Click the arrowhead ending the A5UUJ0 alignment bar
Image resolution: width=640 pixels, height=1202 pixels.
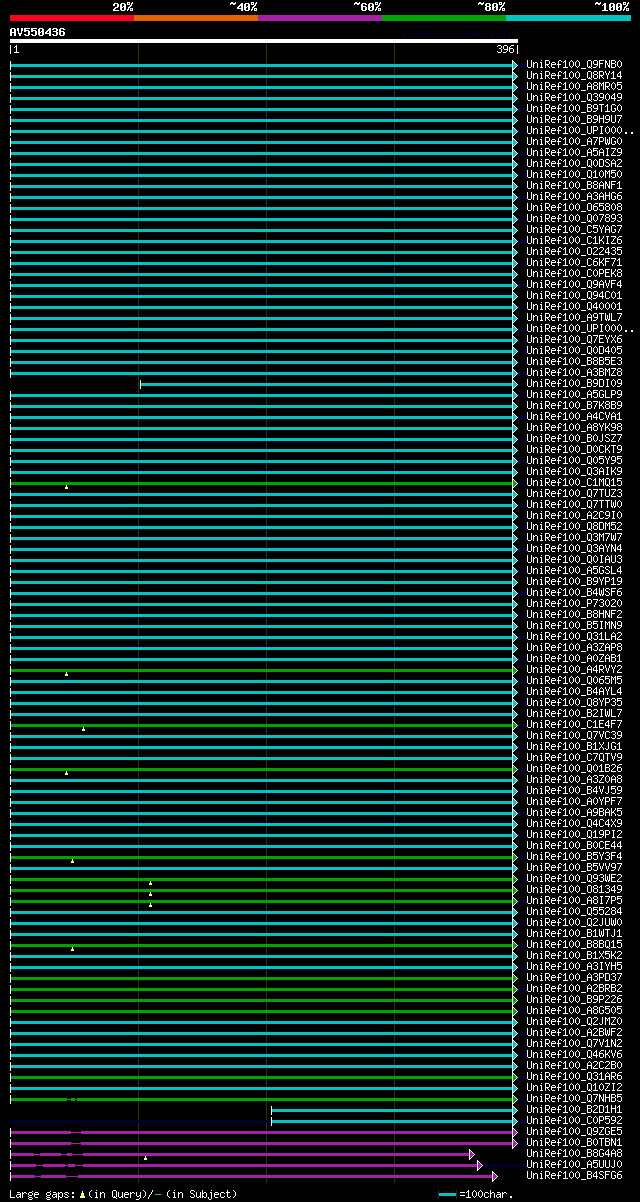(x=480, y=1165)
